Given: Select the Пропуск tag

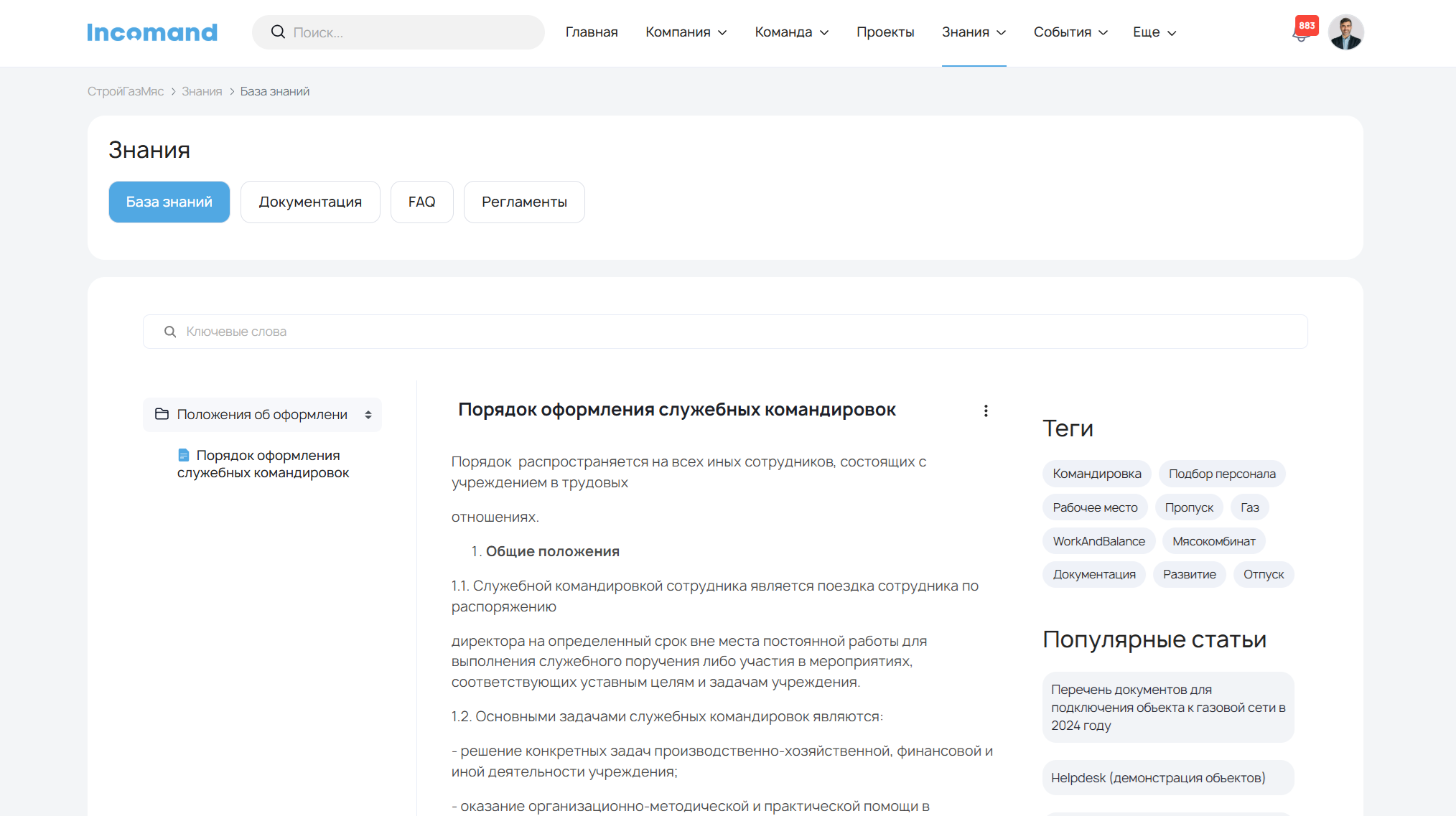Looking at the screenshot, I should (1189, 507).
